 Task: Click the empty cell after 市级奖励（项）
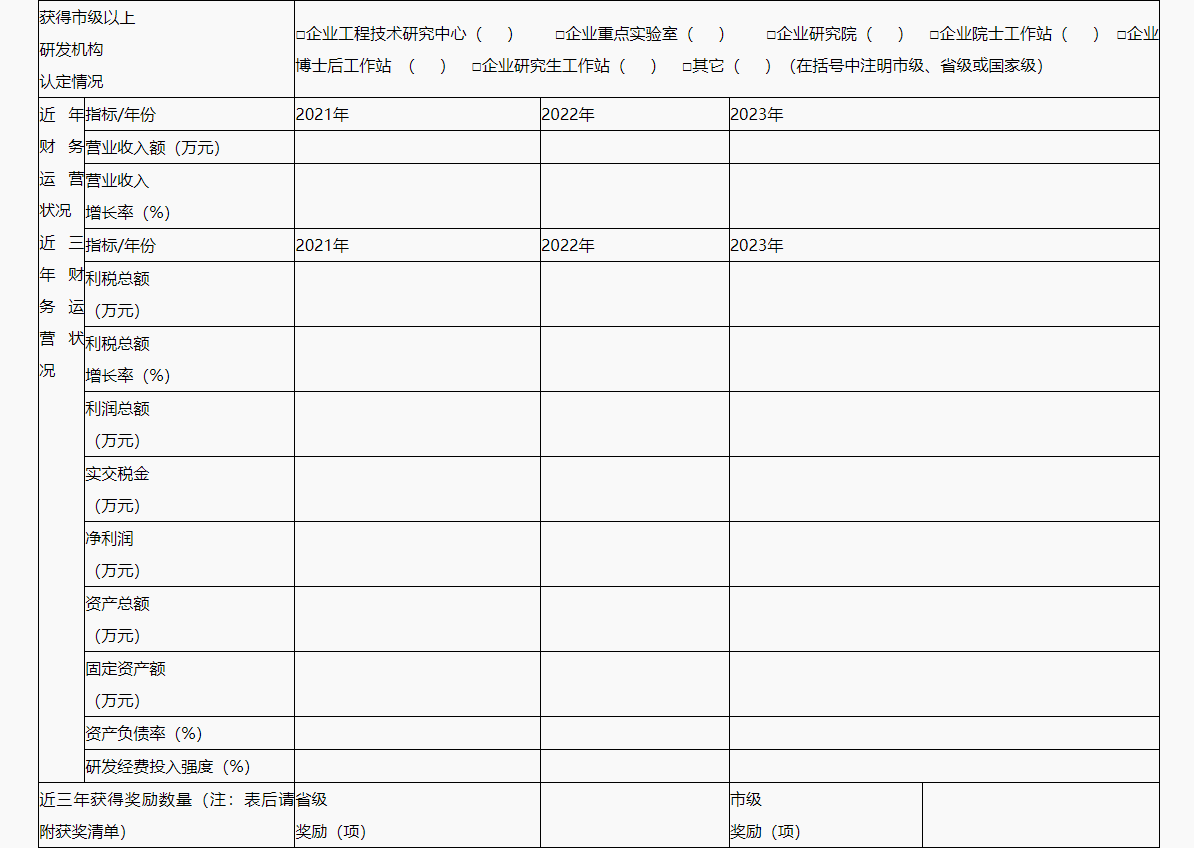1040,815
